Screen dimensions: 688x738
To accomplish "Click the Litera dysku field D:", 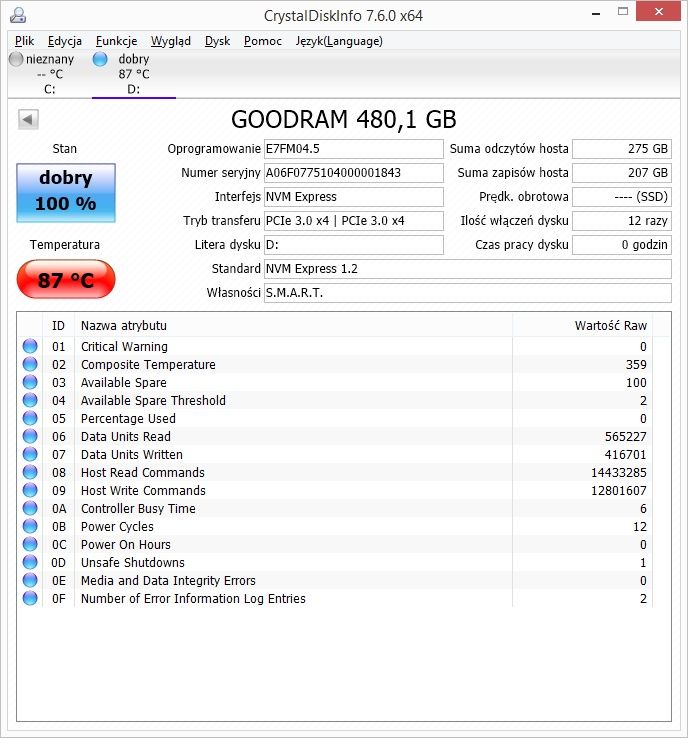I will [x=353, y=245].
